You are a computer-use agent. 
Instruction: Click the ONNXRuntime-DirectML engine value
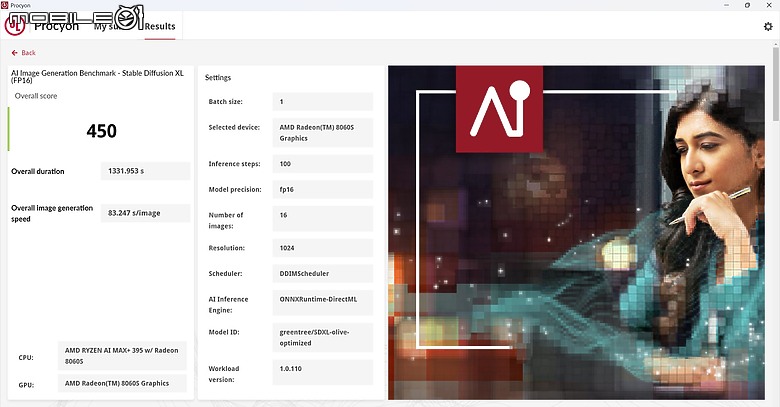click(322, 303)
